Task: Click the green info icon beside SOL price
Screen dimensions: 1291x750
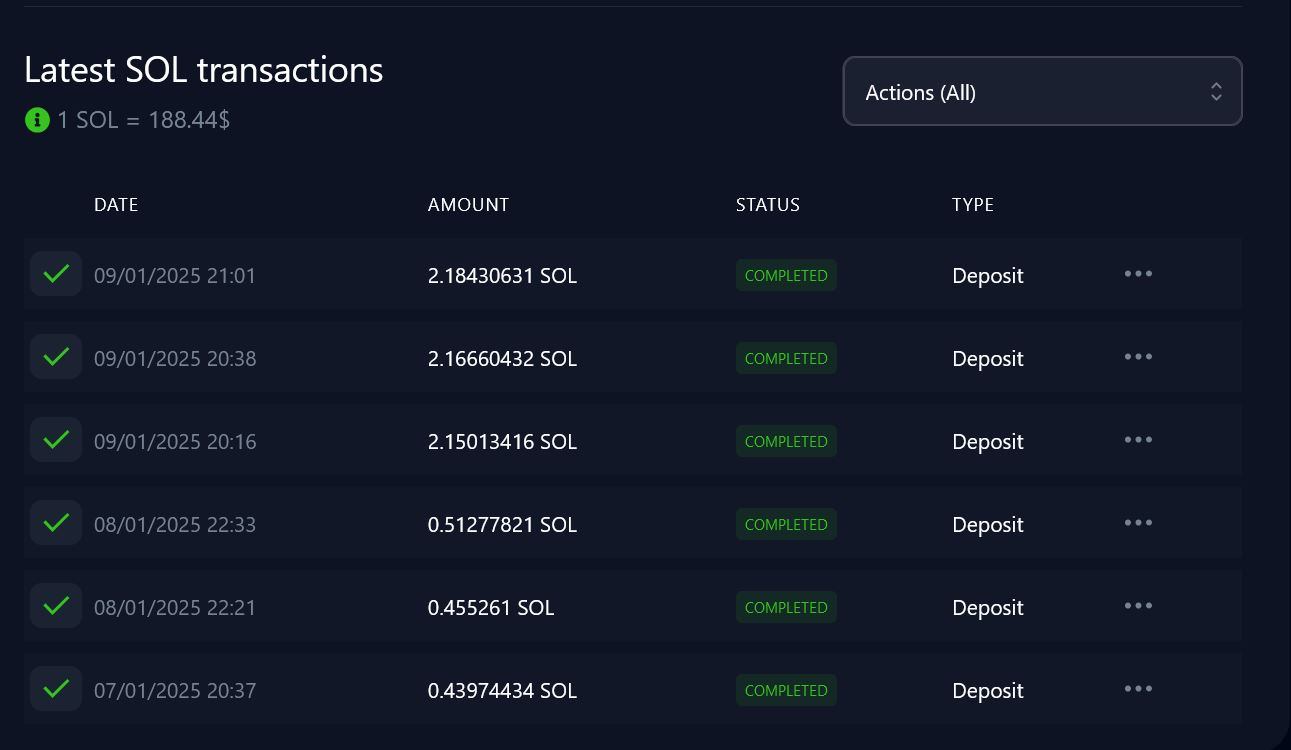Action: 37,120
